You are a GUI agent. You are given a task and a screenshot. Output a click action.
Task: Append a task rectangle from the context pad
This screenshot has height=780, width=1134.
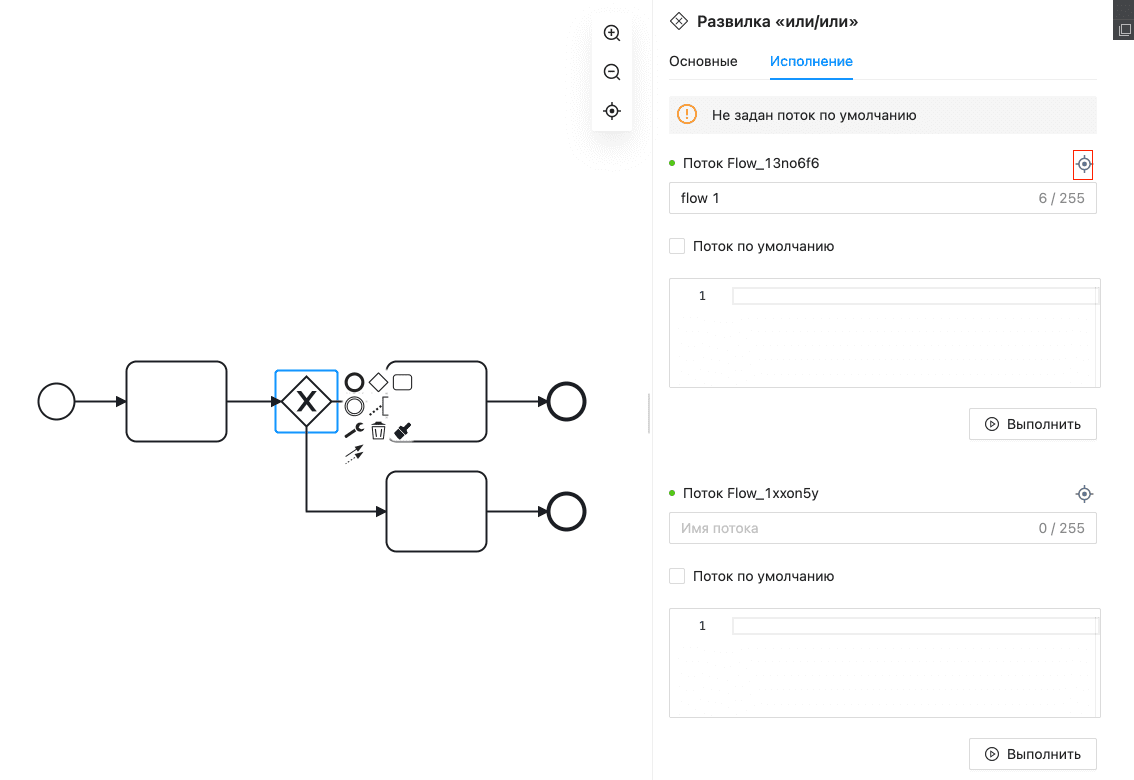point(402,382)
